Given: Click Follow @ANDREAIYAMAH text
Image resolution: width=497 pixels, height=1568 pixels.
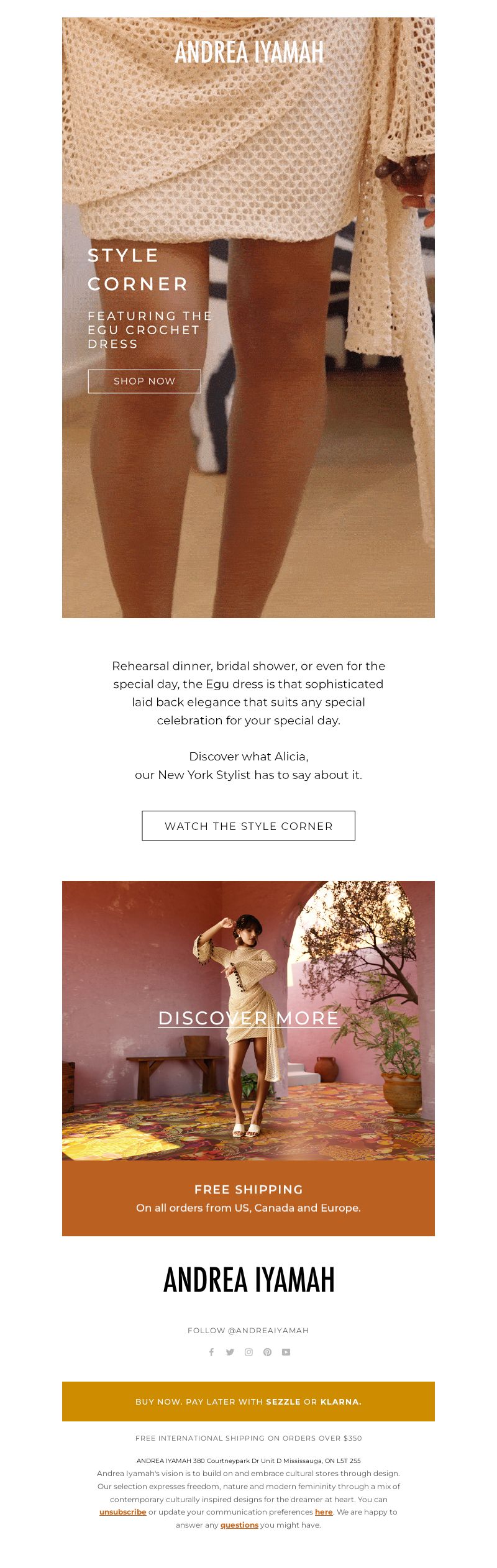Looking at the screenshot, I should click(x=248, y=1330).
